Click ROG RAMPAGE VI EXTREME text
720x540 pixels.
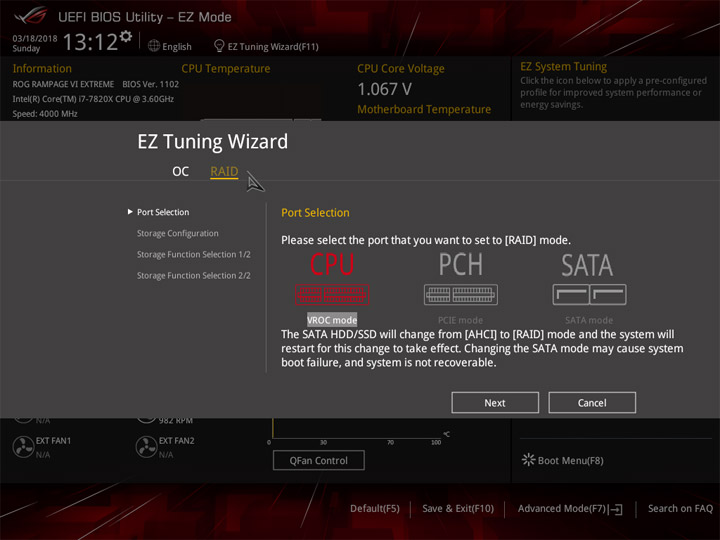point(63,84)
